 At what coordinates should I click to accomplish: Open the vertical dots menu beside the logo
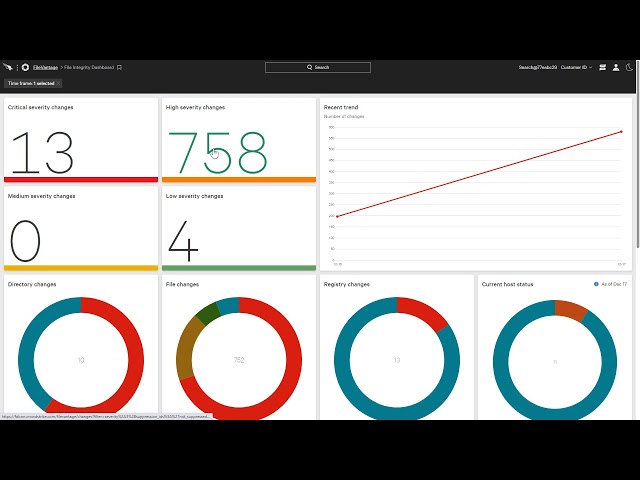coord(17,67)
